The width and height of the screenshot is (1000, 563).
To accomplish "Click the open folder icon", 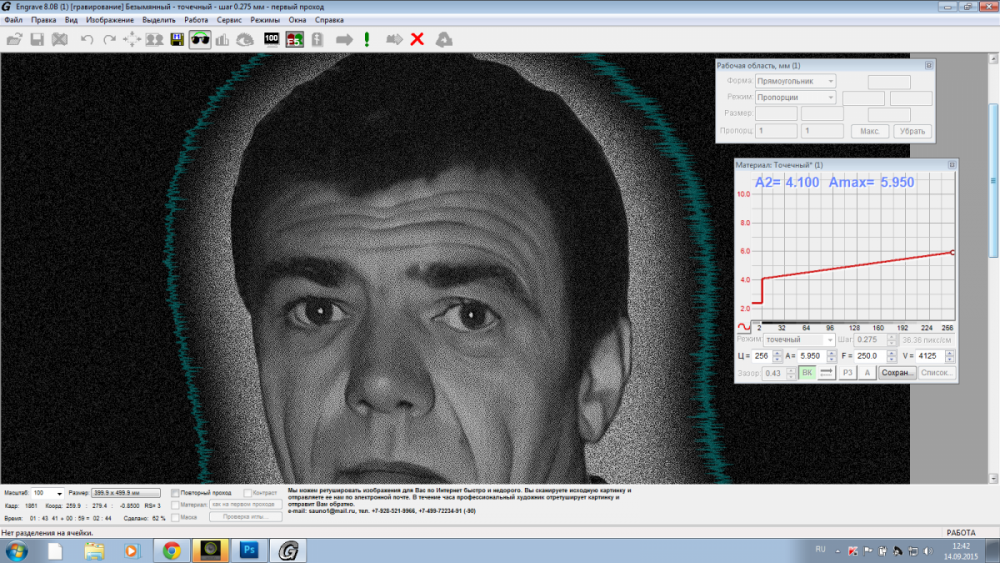I will tap(14, 39).
